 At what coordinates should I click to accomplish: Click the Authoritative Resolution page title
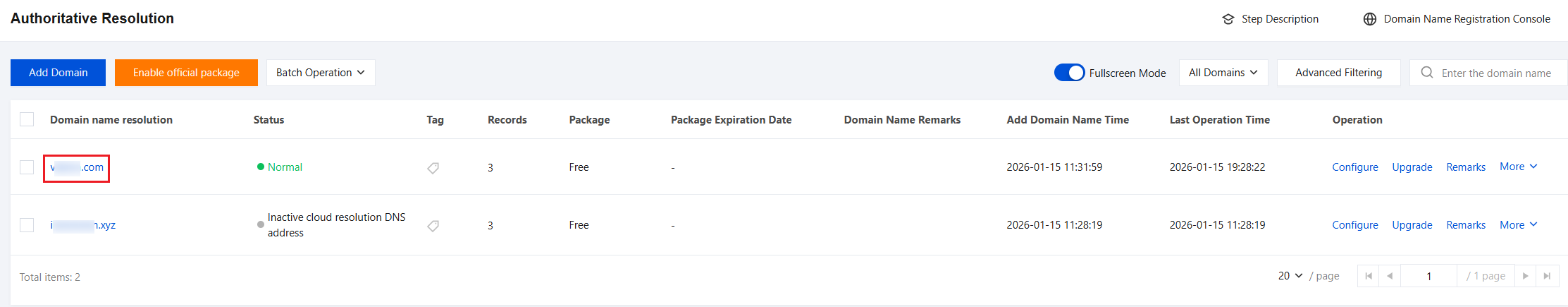pos(92,18)
